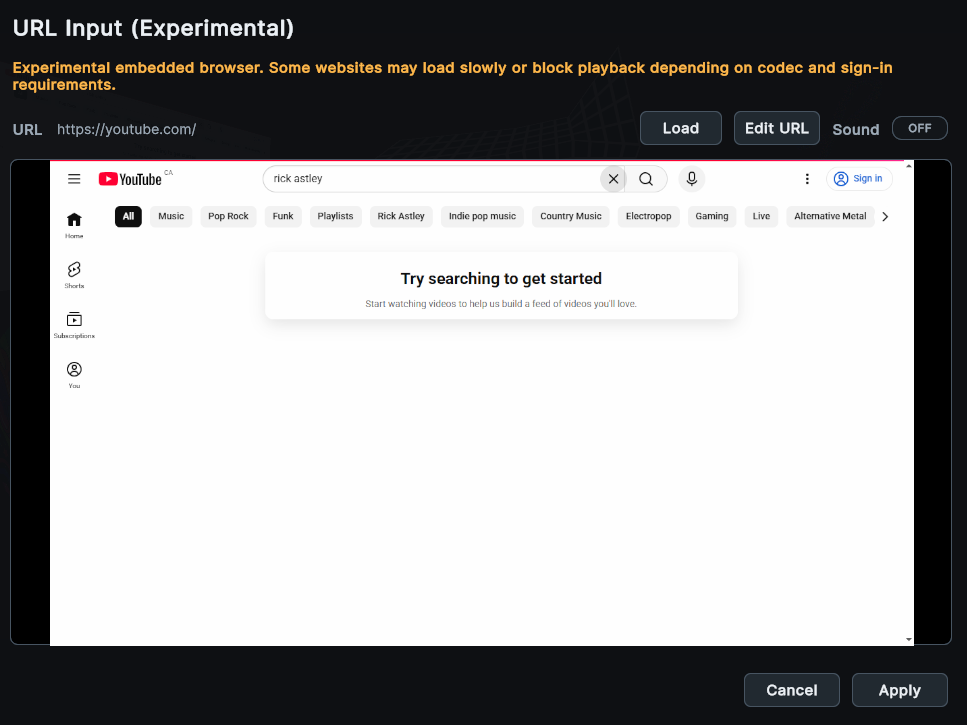This screenshot has width=967, height=725.
Task: Show more category chips with right chevron
Action: [885, 216]
